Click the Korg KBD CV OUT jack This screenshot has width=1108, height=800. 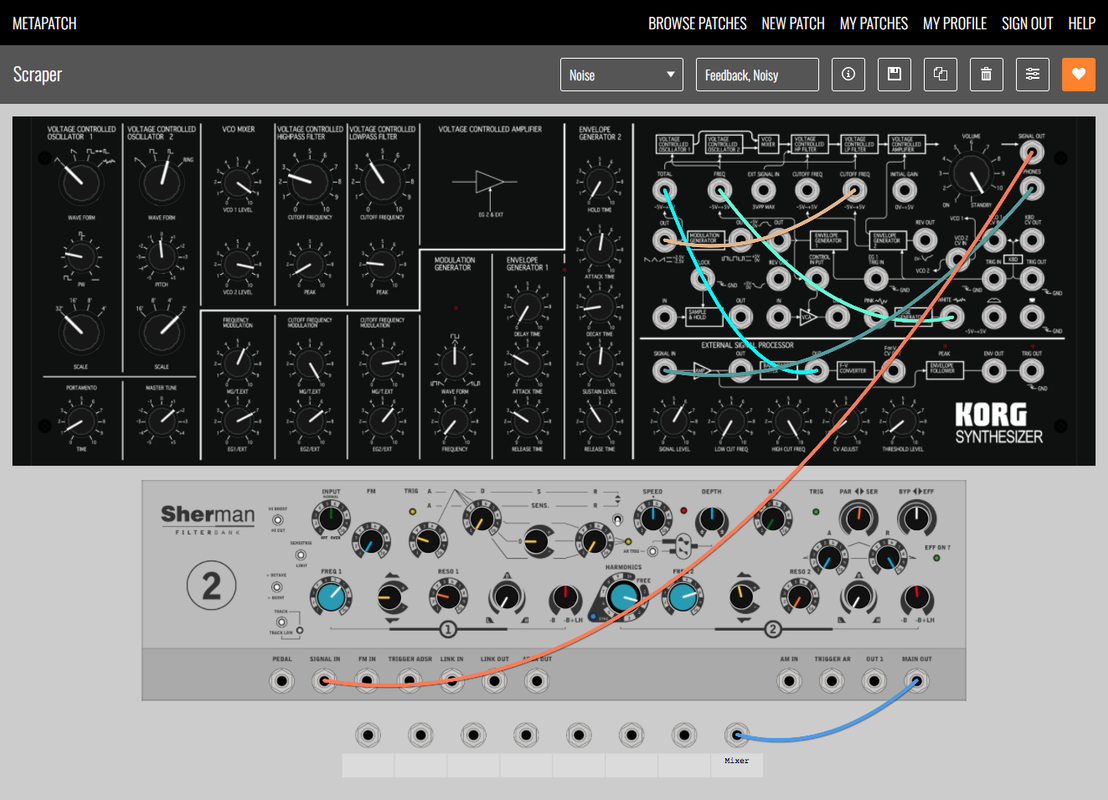pos(1032,240)
